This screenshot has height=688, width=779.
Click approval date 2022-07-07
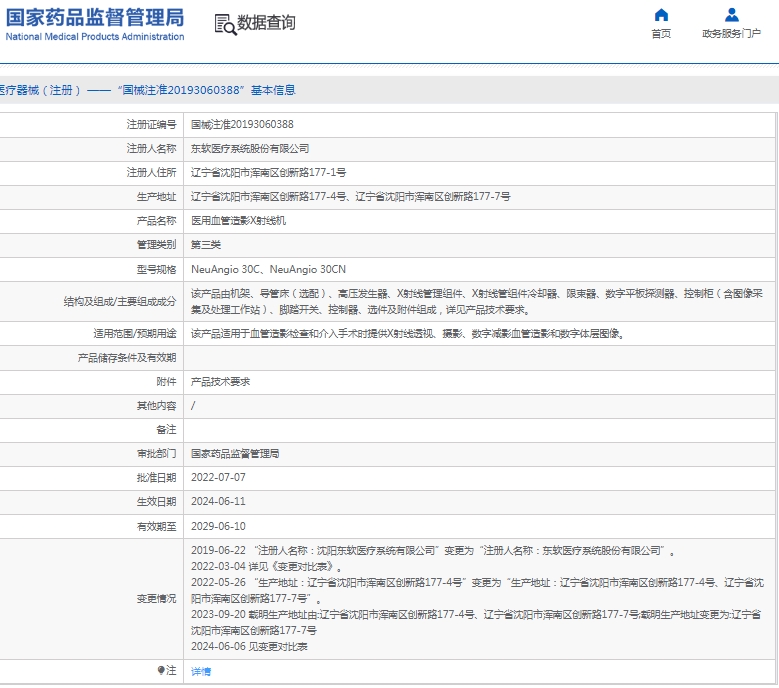click(218, 477)
